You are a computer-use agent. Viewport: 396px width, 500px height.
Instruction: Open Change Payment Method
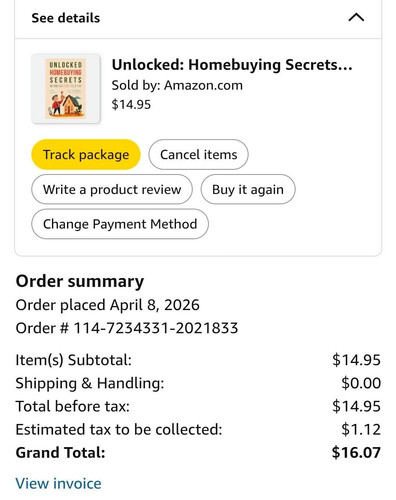click(120, 224)
